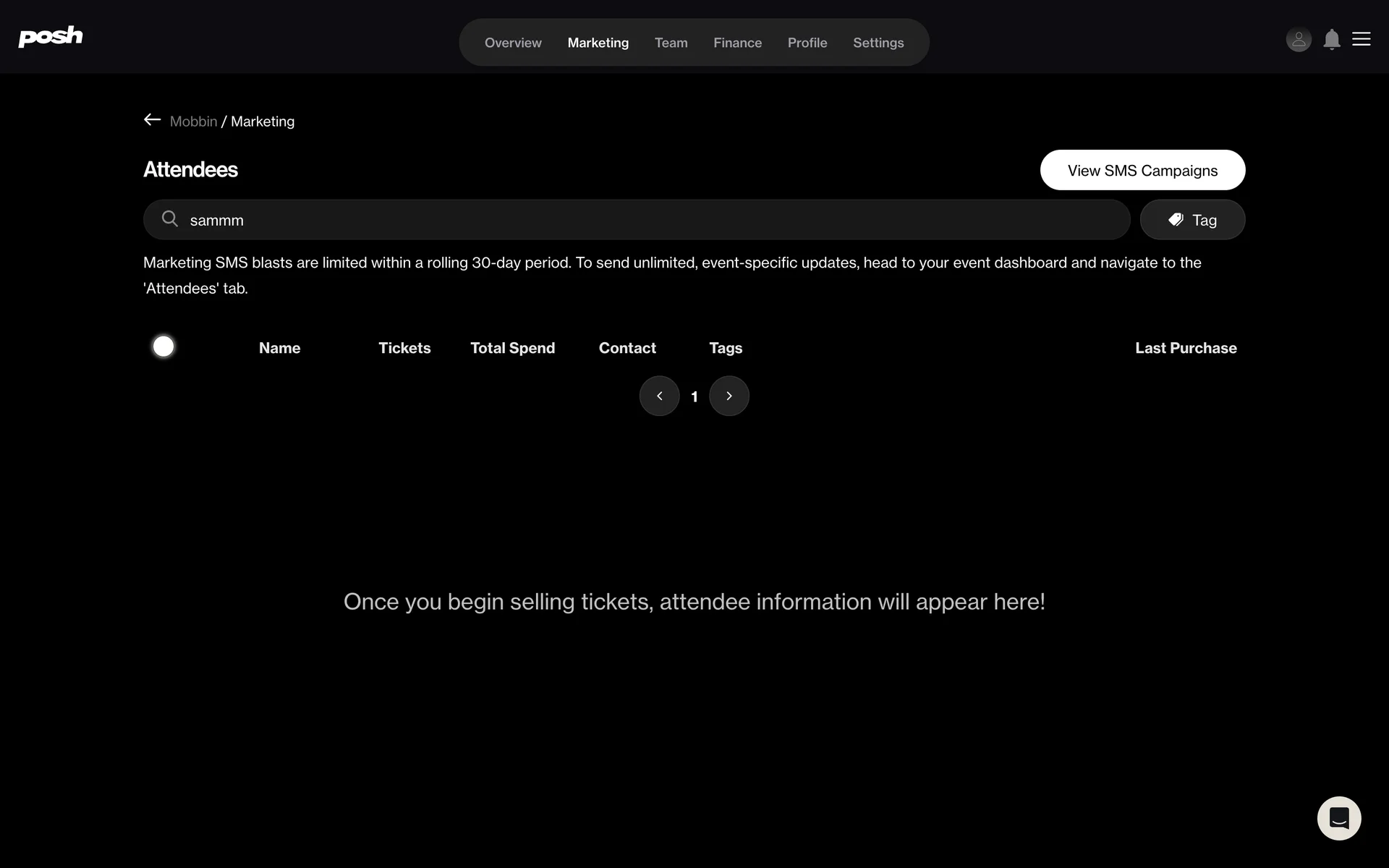1389x868 pixels.
Task: Click the Tag button
Action: click(1192, 220)
